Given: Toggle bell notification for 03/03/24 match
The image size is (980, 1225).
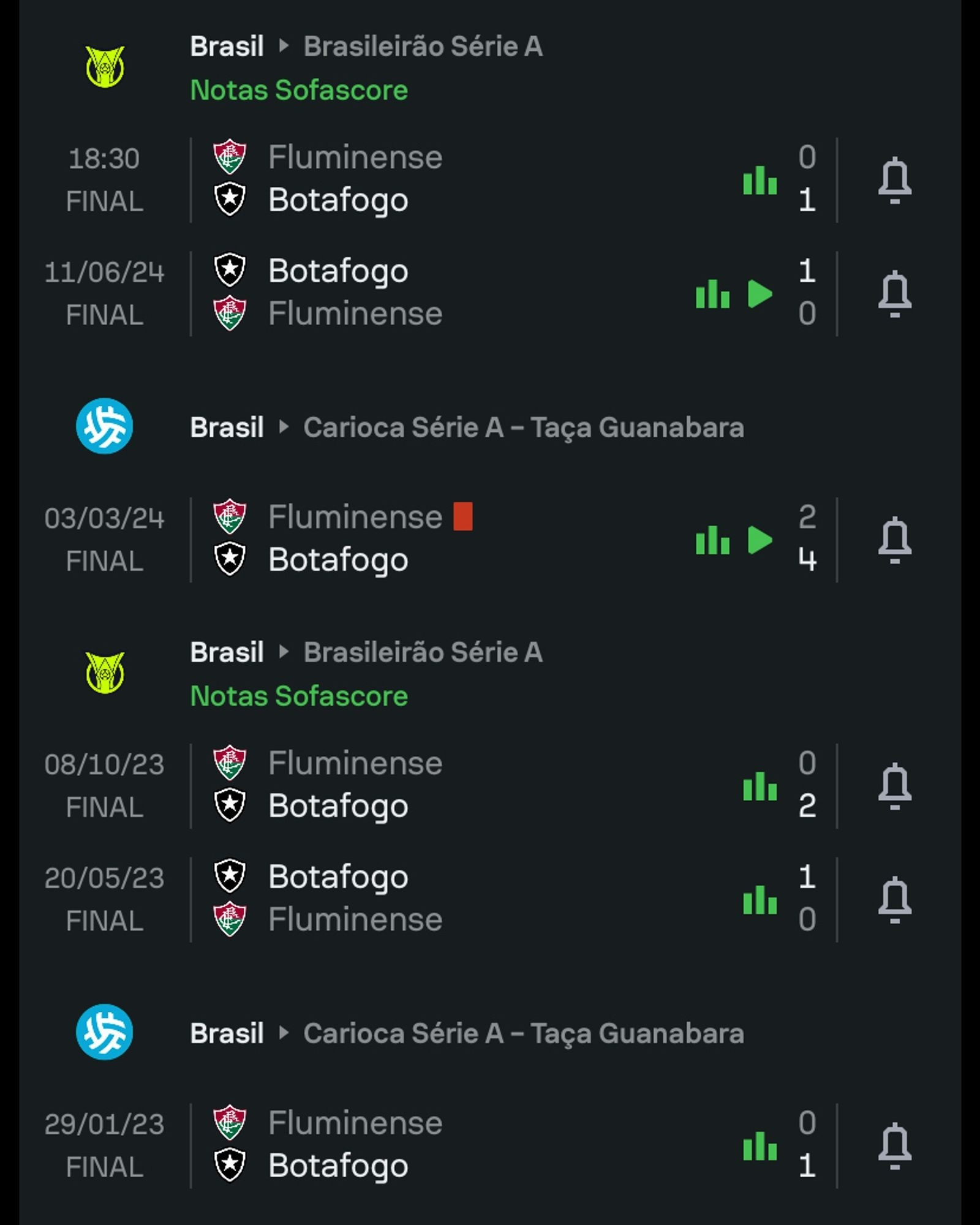Looking at the screenshot, I should [895, 540].
